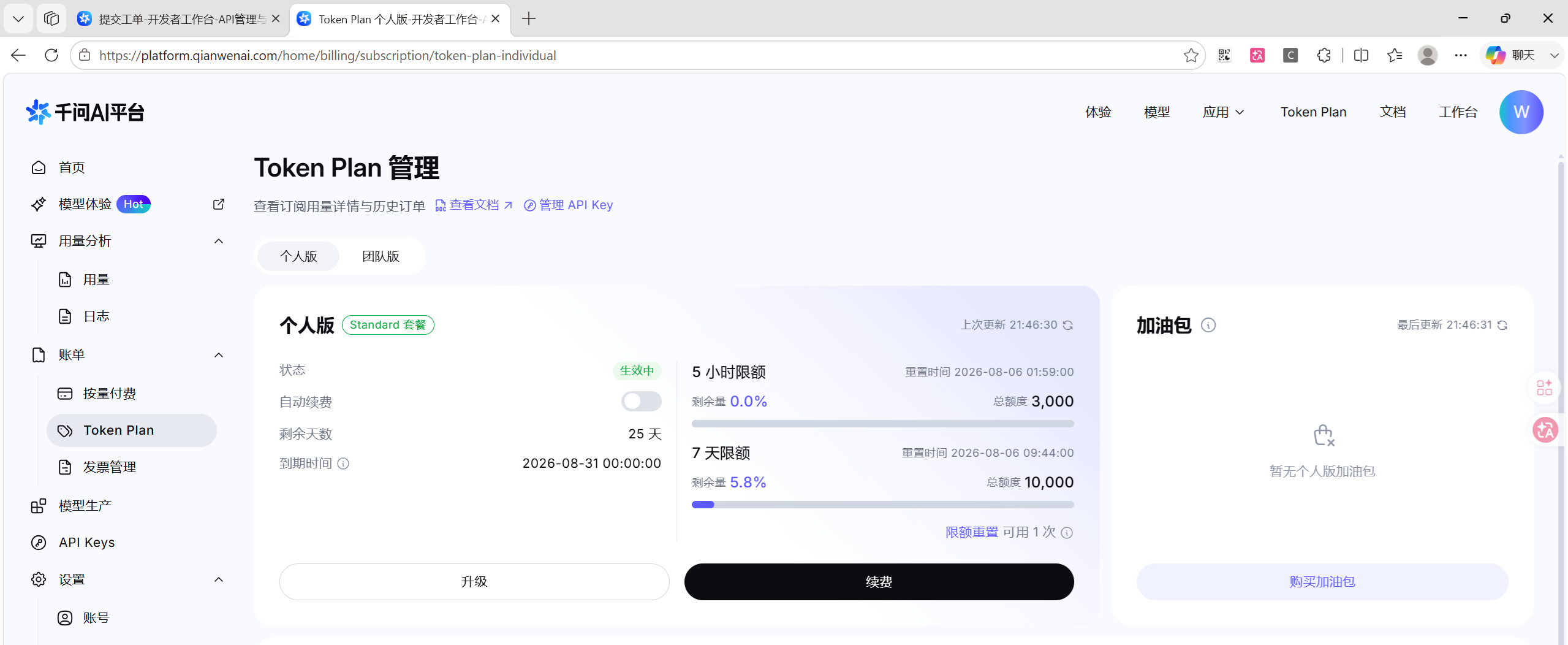Add page to favorites star icon

click(1191, 55)
